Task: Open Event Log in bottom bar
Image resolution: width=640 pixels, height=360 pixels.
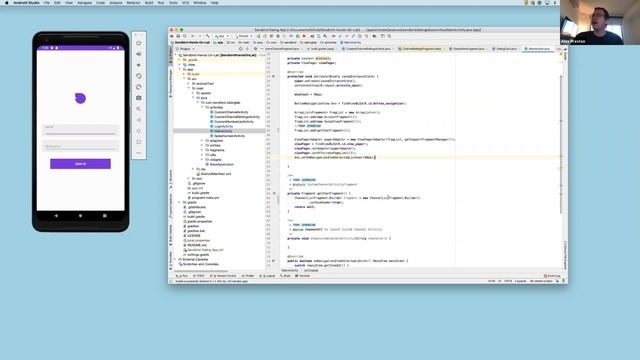Action: coord(552,276)
